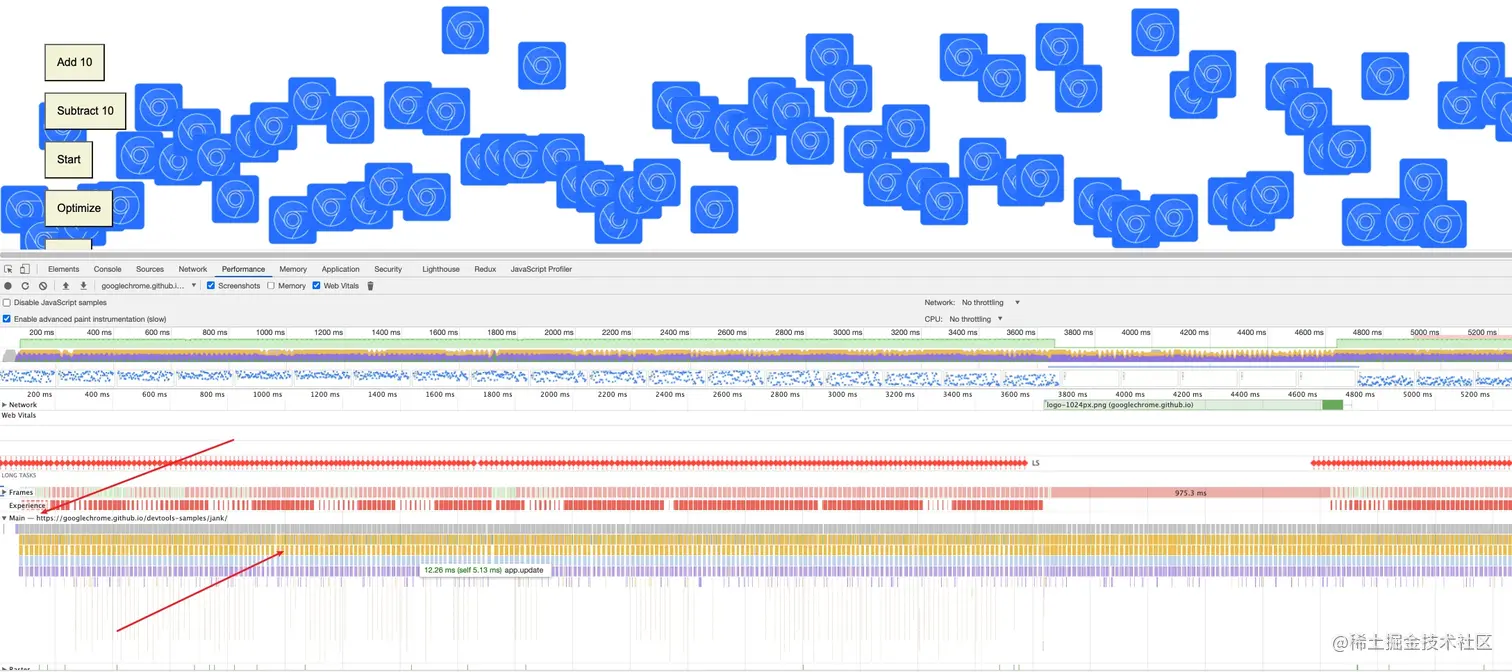
Task: Toggle the device toolbar icon
Action: pos(25,269)
